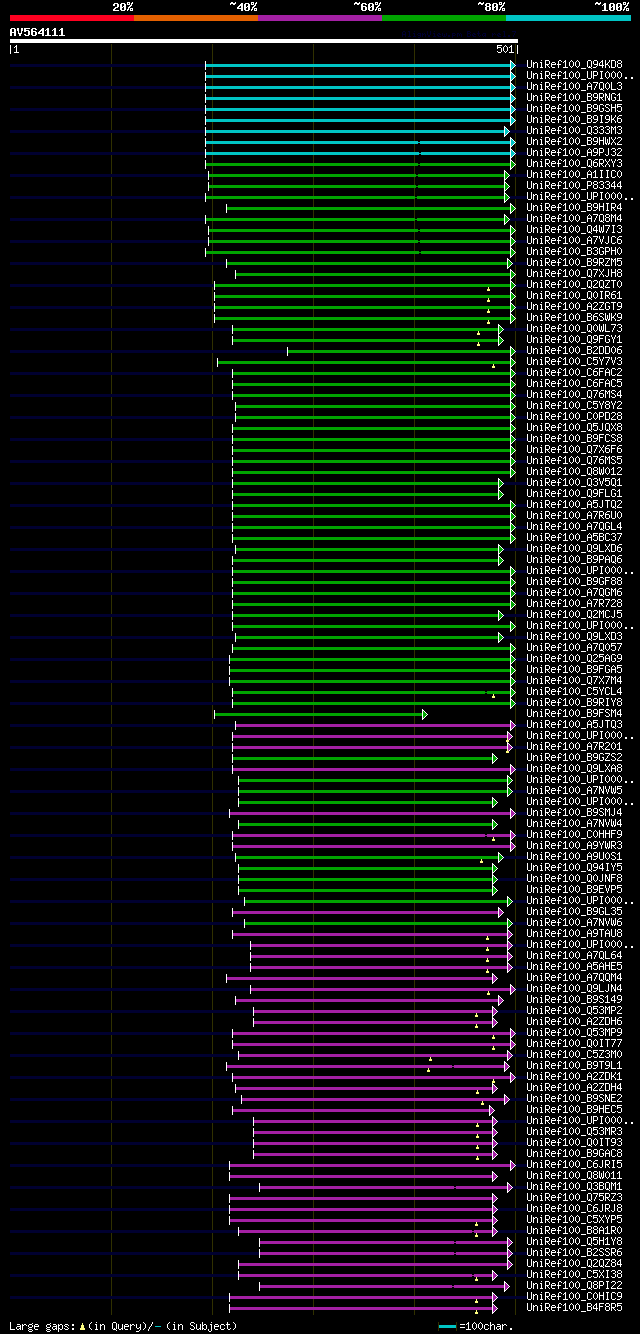Select the UniRef100_B8A1R0 label
The width and height of the screenshot is (640, 1334).
click(x=574, y=1230)
